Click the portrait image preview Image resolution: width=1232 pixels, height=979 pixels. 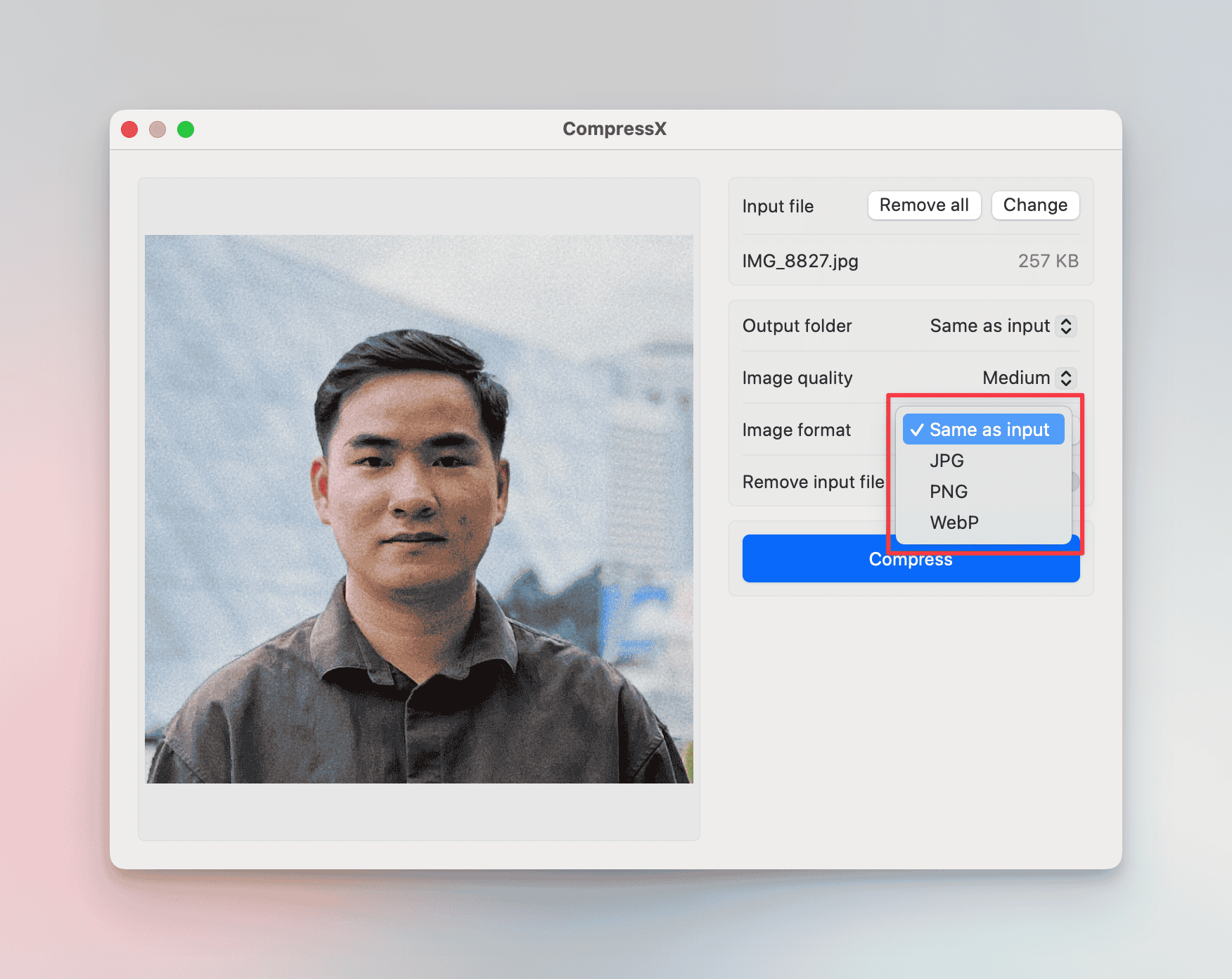click(419, 509)
